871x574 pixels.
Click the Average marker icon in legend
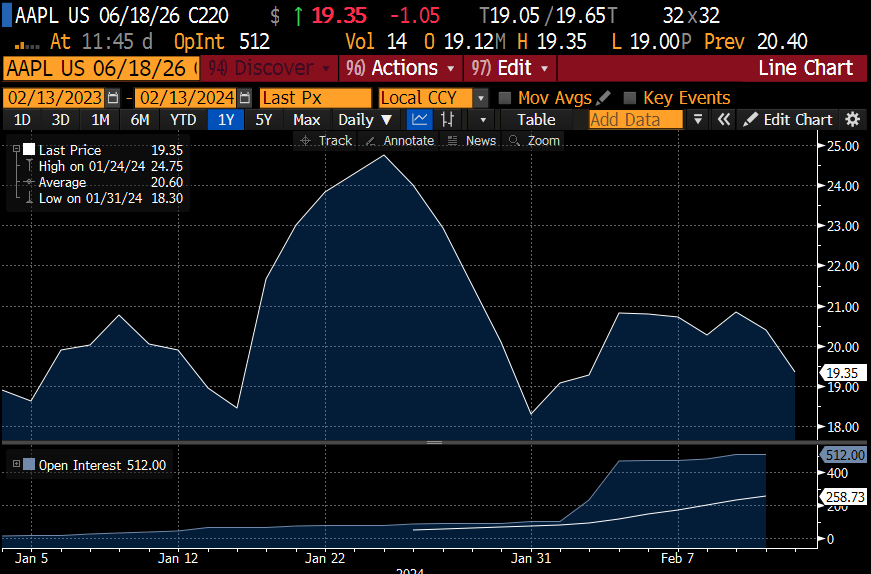click(29, 182)
